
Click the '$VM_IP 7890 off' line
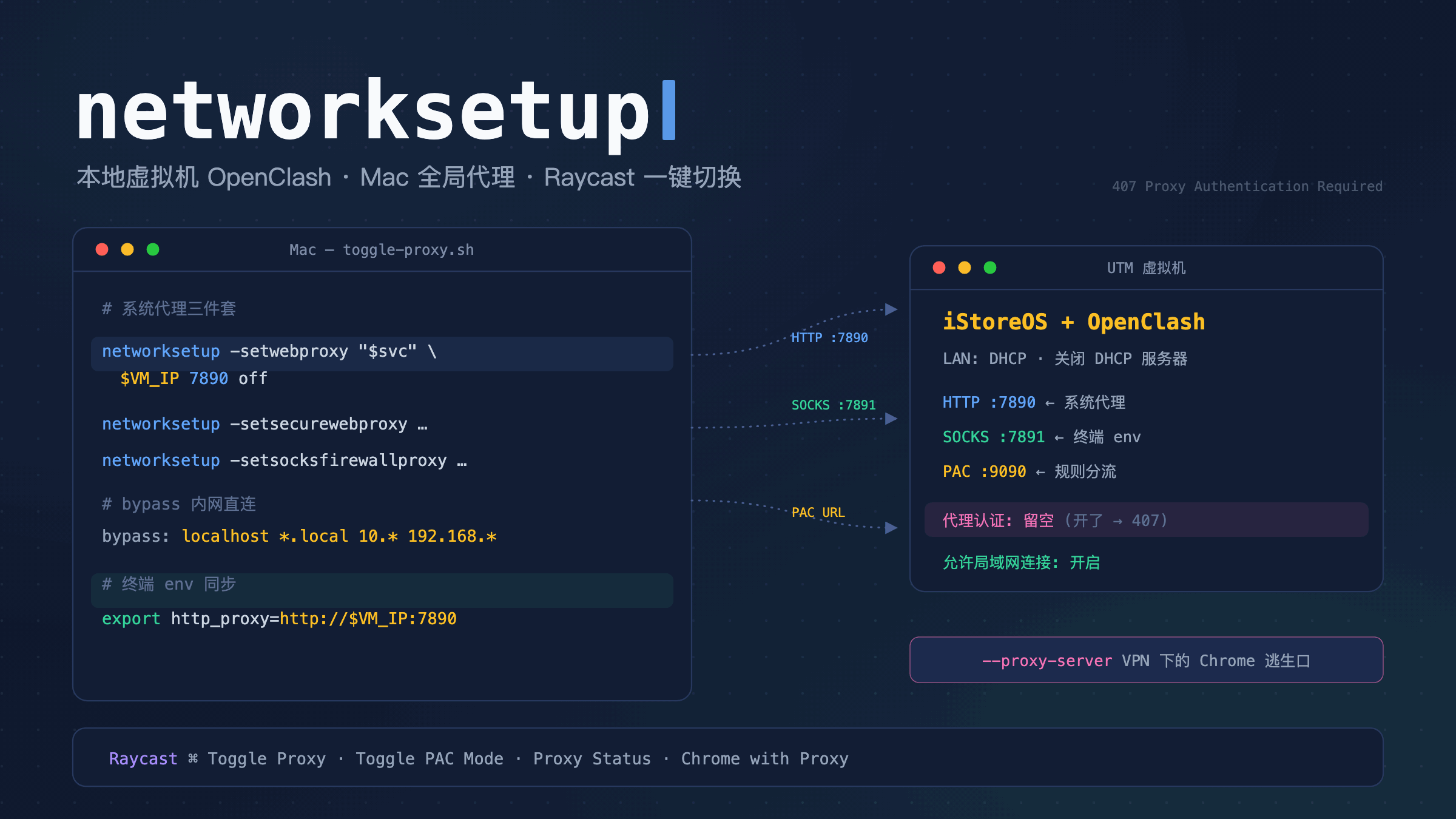(194, 379)
